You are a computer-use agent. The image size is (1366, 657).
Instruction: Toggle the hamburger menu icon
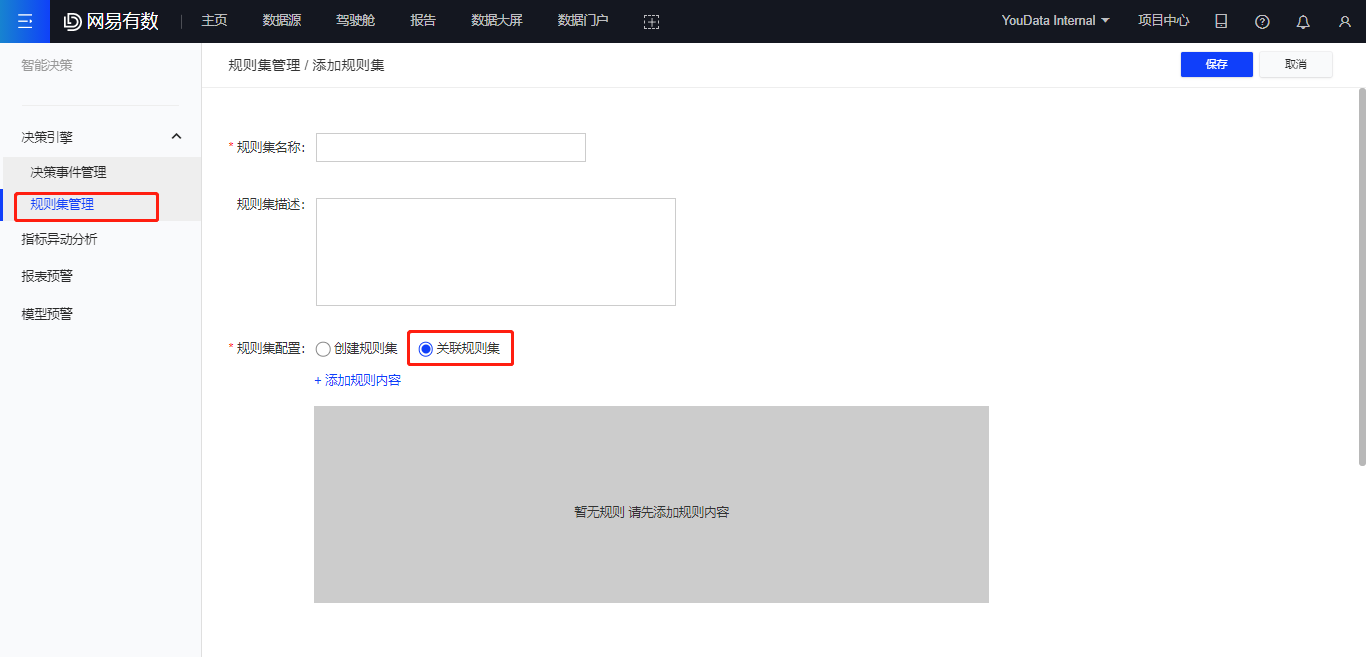click(25, 21)
